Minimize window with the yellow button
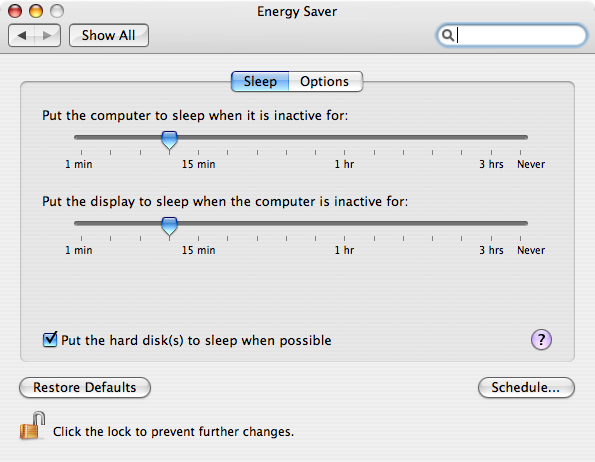The image size is (595, 462). coord(36,11)
